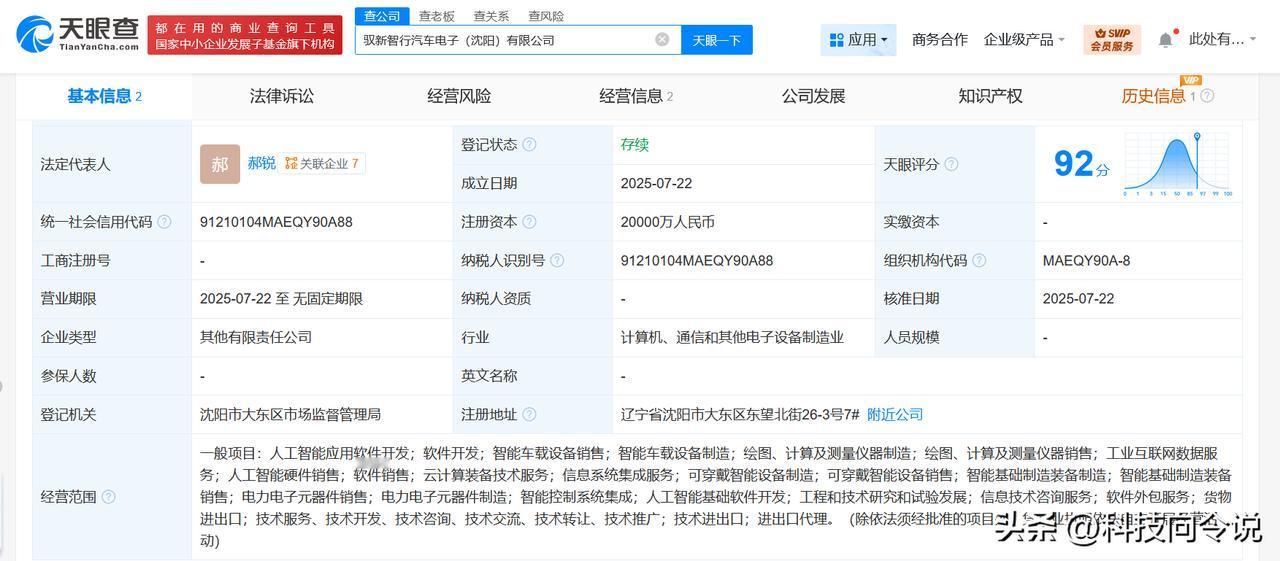
Task: Click the help icon beside 统一社会信用代码
Action: coord(164,222)
